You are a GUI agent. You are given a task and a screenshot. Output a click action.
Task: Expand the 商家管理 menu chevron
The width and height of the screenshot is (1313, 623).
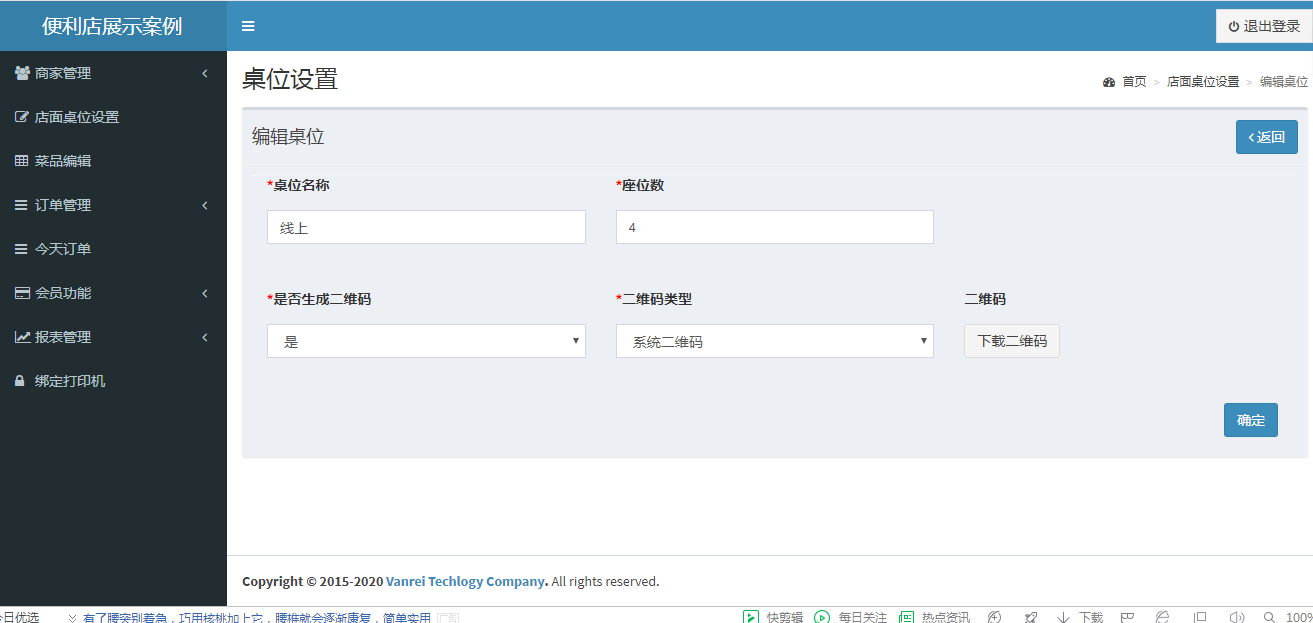[x=205, y=73]
